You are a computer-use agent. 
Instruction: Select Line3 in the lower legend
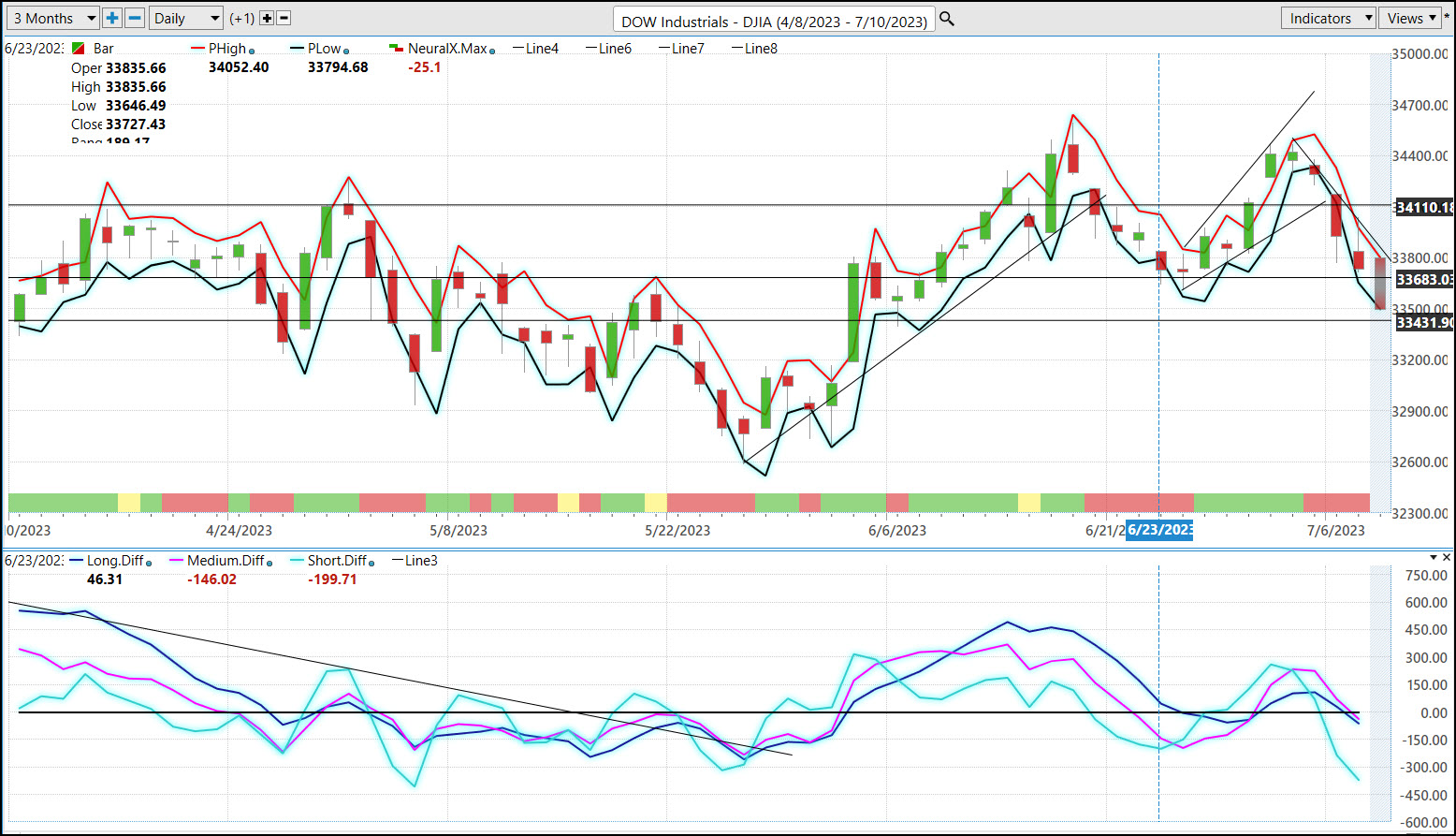[x=415, y=561]
